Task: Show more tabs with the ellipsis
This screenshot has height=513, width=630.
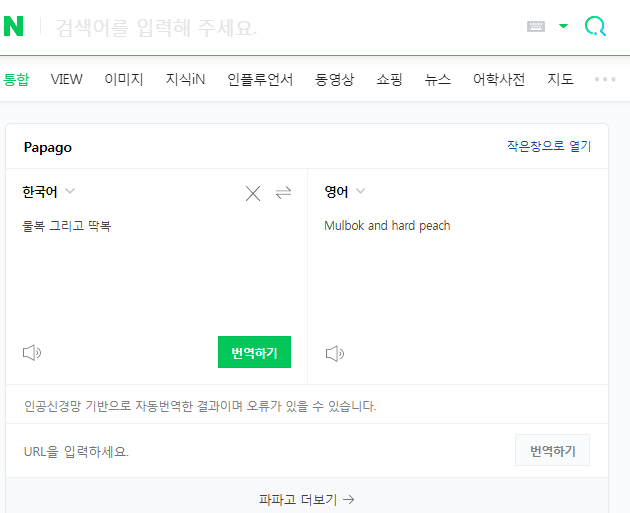Action: point(605,79)
